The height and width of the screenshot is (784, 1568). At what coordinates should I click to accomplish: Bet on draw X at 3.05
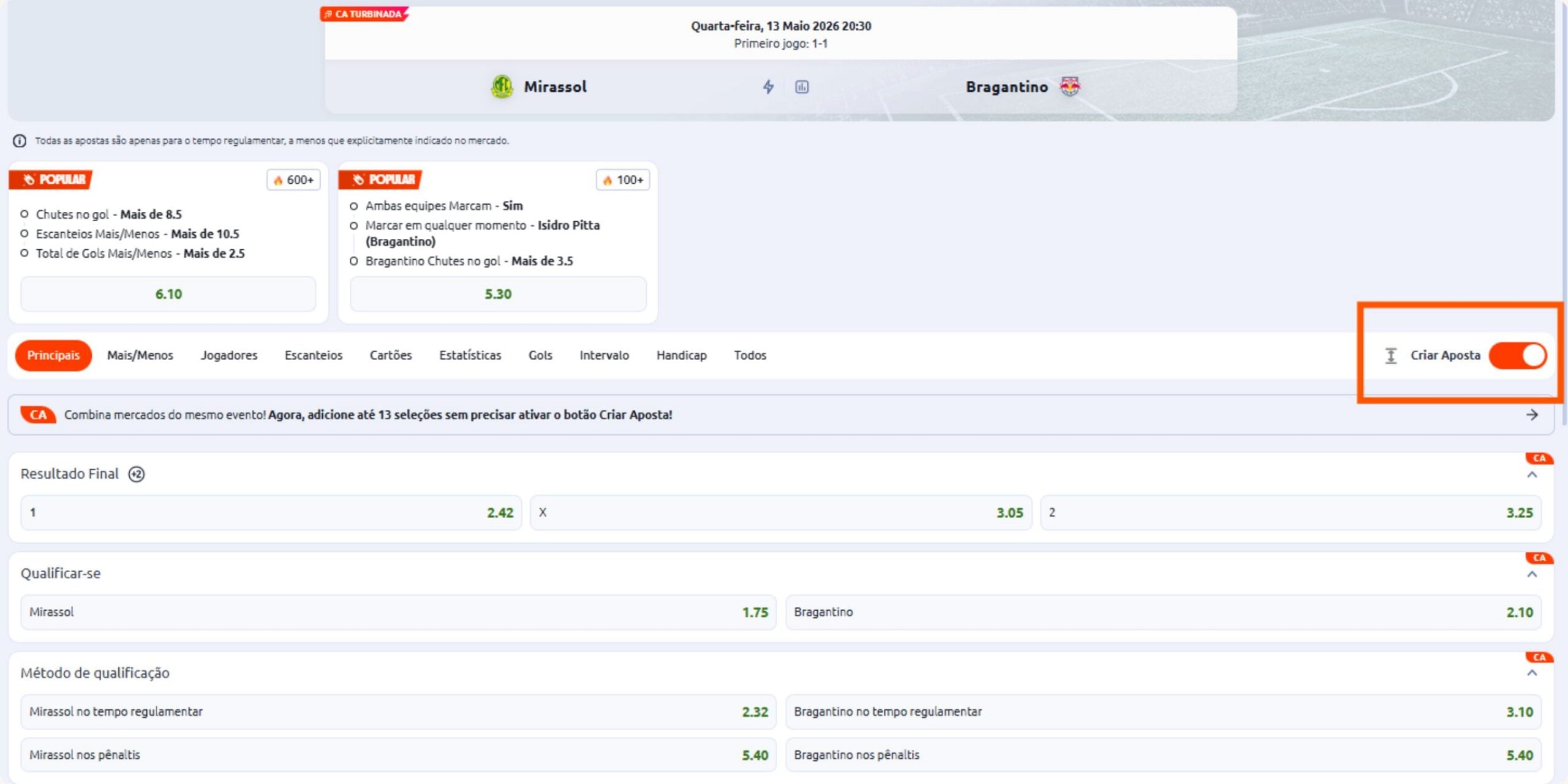click(x=781, y=513)
